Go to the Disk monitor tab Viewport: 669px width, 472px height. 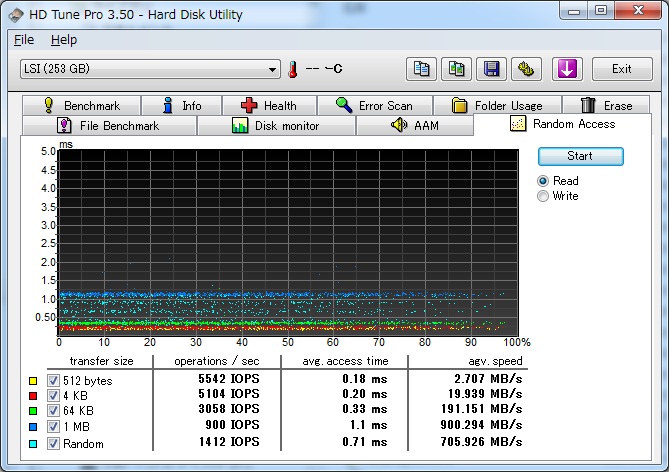click(275, 125)
